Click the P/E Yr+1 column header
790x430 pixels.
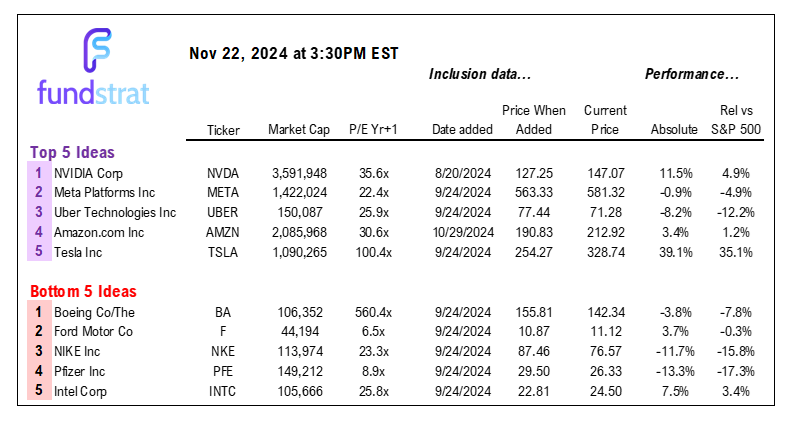[373, 130]
